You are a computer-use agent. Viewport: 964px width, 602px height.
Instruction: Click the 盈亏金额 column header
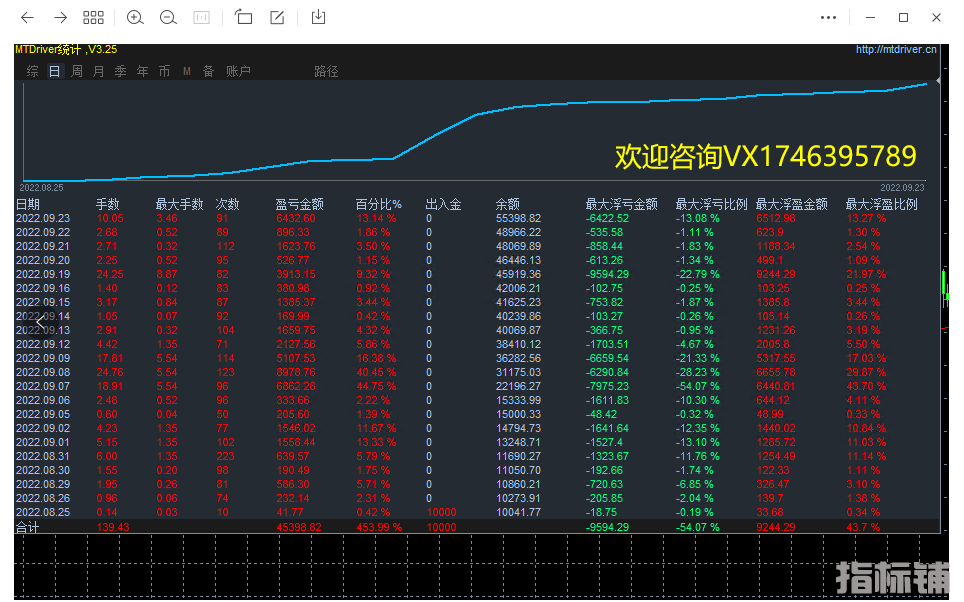[299, 204]
